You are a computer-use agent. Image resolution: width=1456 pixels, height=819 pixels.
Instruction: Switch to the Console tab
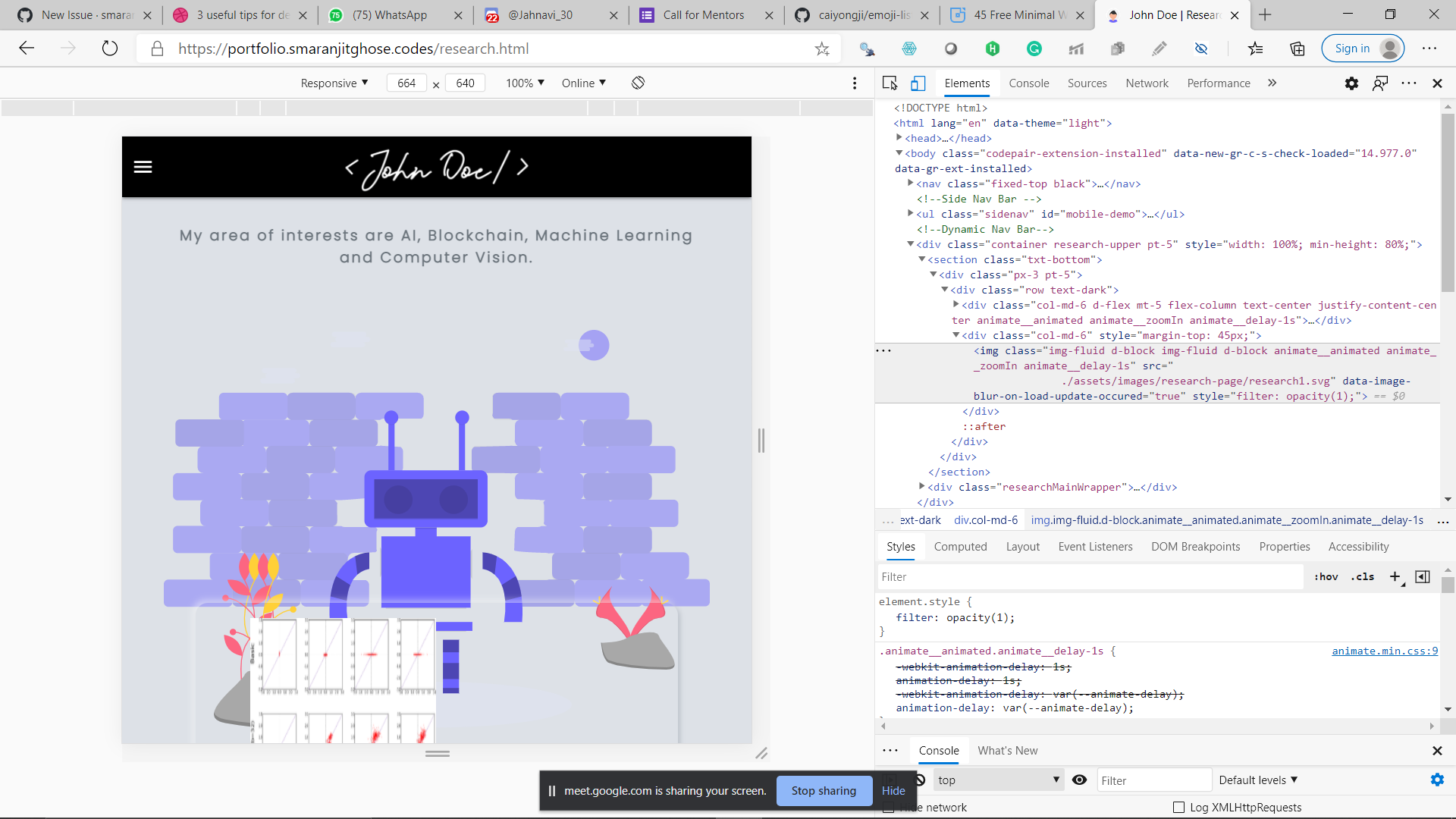[1029, 83]
